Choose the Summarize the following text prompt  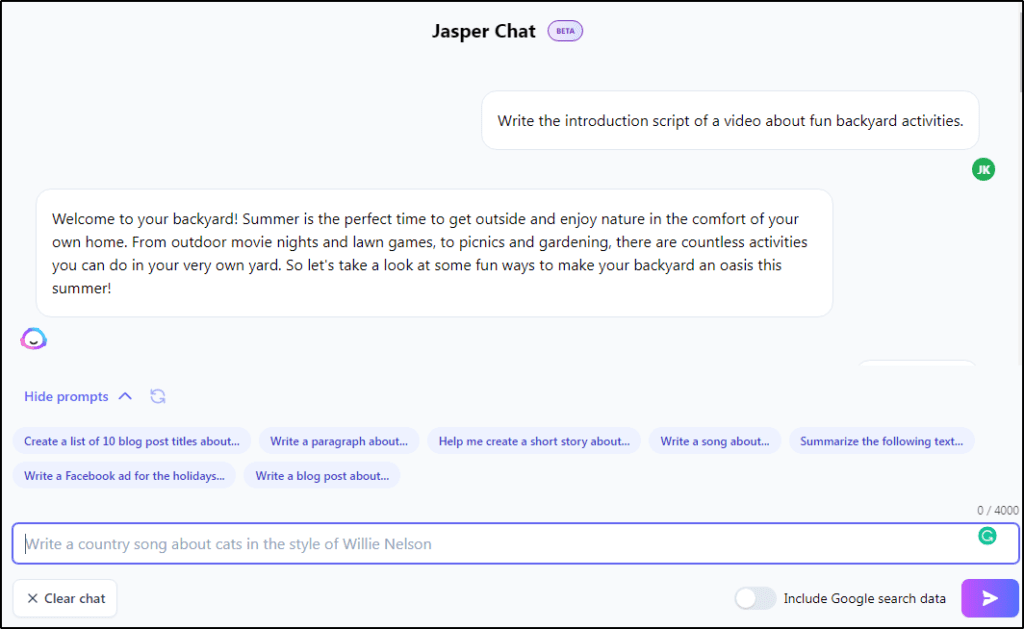pos(881,440)
